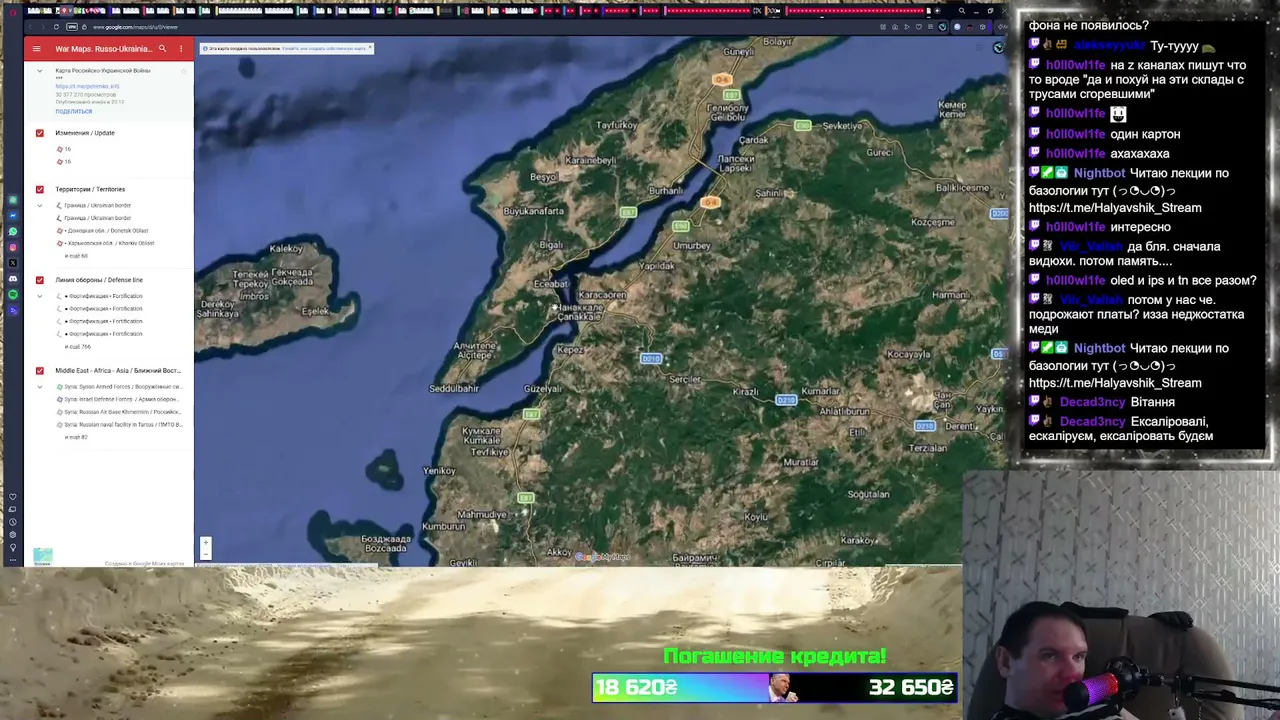
Task: Uncheck the Middle East - Africa - Asia layer
Action: [x=40, y=371]
